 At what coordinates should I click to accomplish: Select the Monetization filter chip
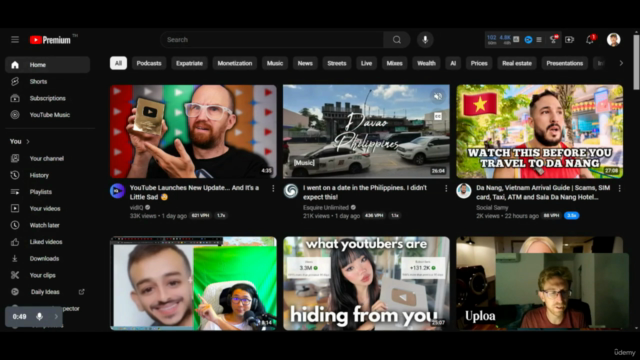235,63
